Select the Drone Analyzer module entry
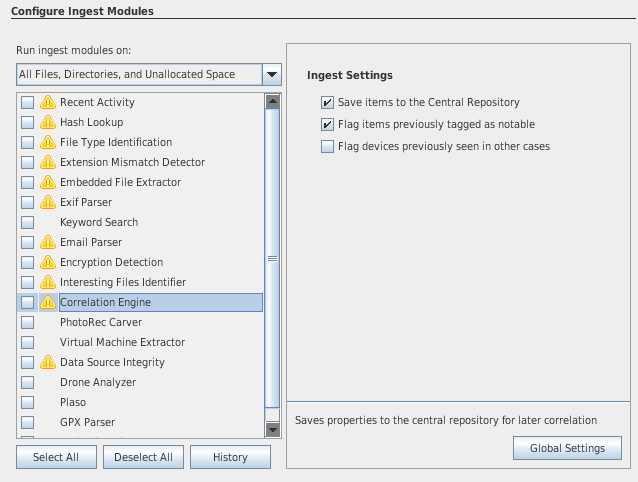The height and width of the screenshot is (482, 638). (97, 382)
